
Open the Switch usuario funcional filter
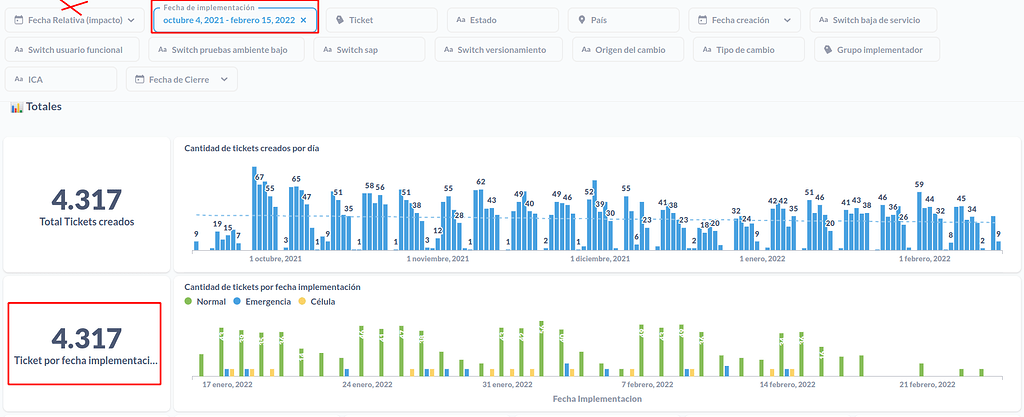pos(72,50)
